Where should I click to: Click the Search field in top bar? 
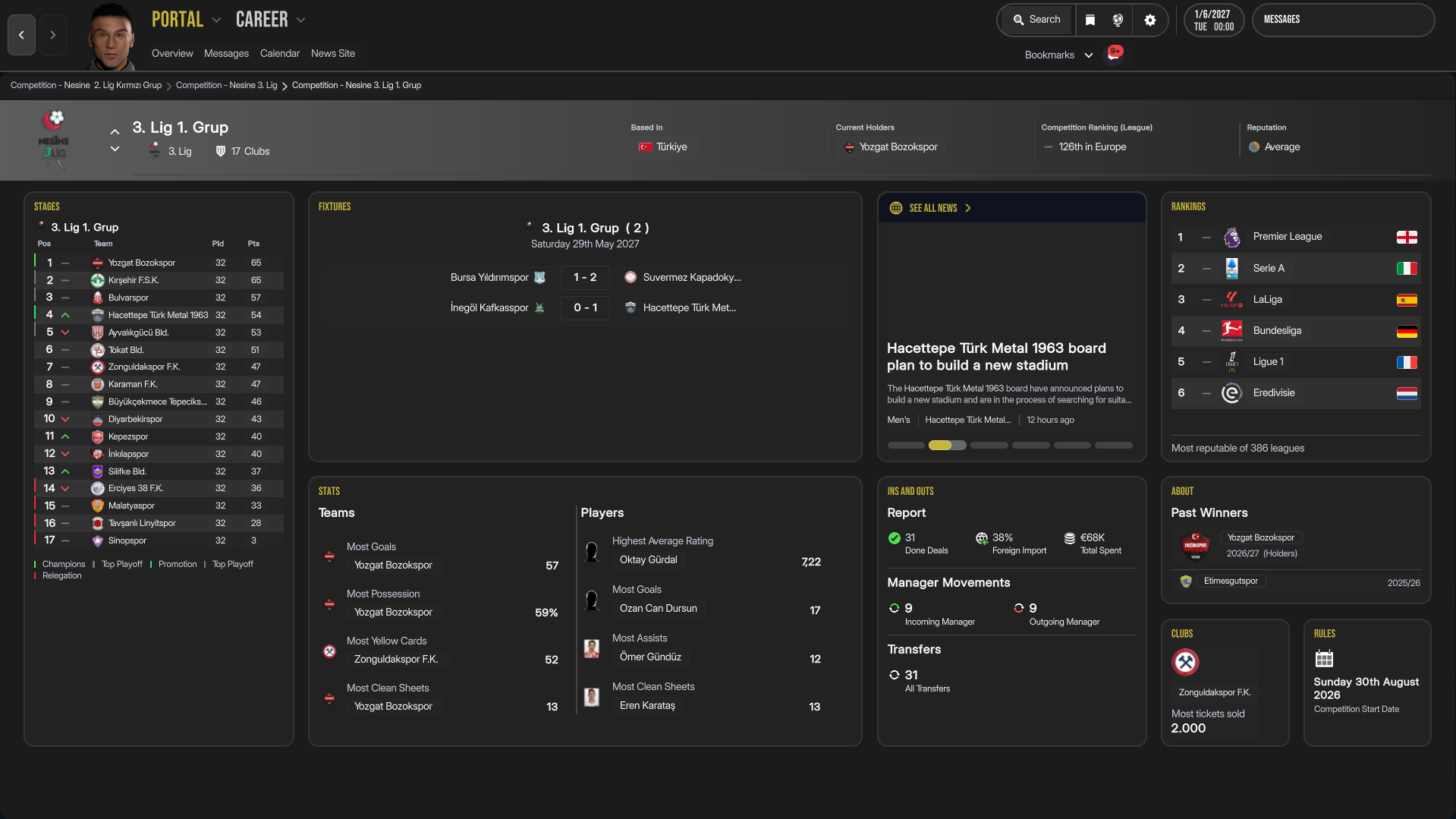click(1037, 20)
